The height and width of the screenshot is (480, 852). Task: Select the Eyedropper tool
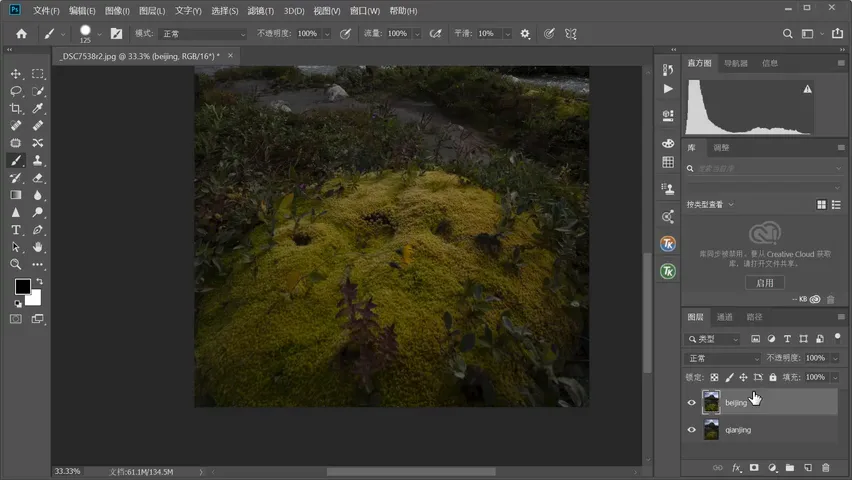[37, 108]
